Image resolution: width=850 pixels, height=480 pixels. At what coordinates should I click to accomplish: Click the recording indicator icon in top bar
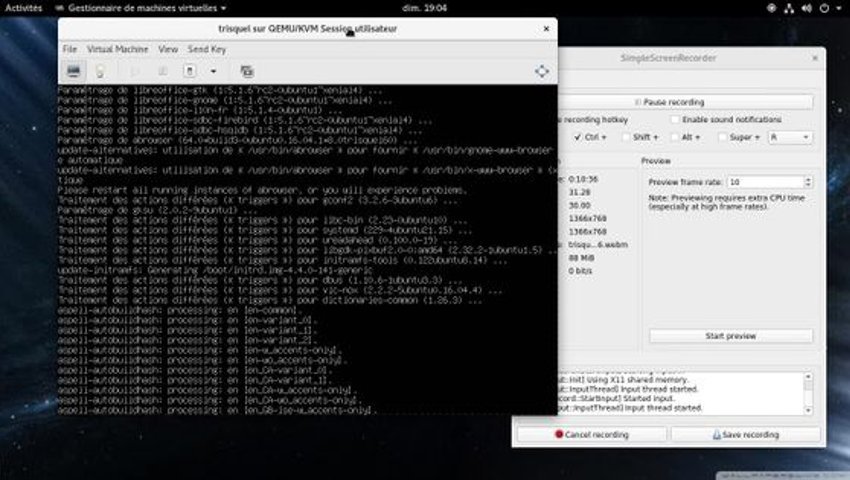pyautogui.click(x=771, y=8)
